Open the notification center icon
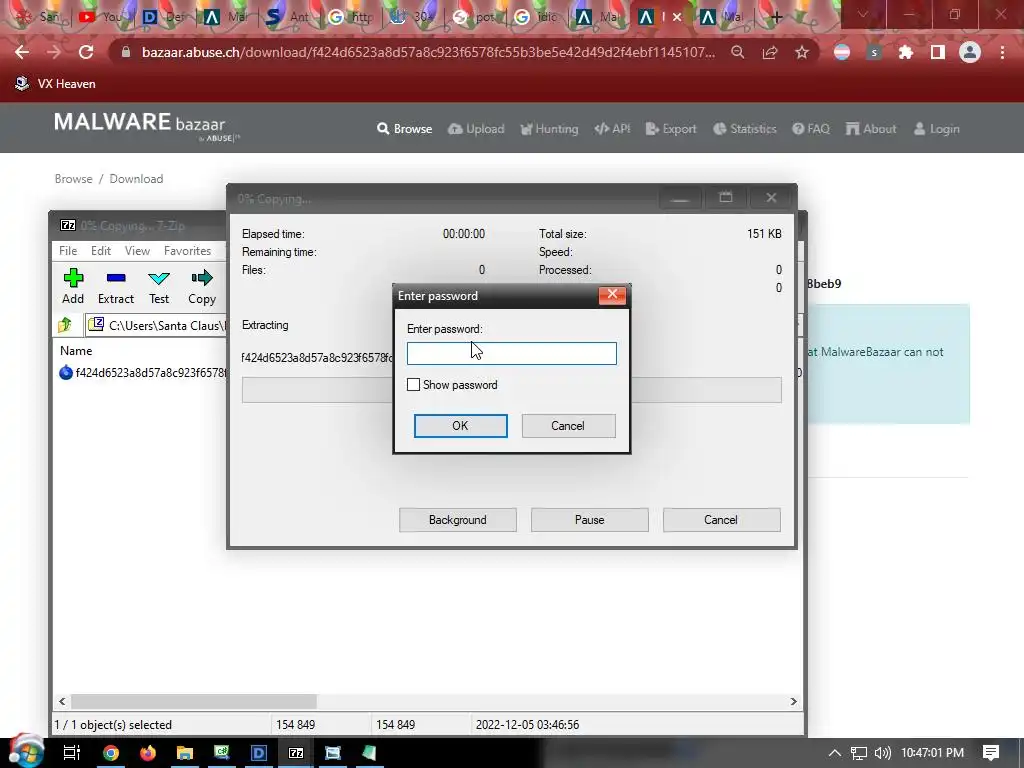This screenshot has height=768, width=1024. (x=991, y=753)
